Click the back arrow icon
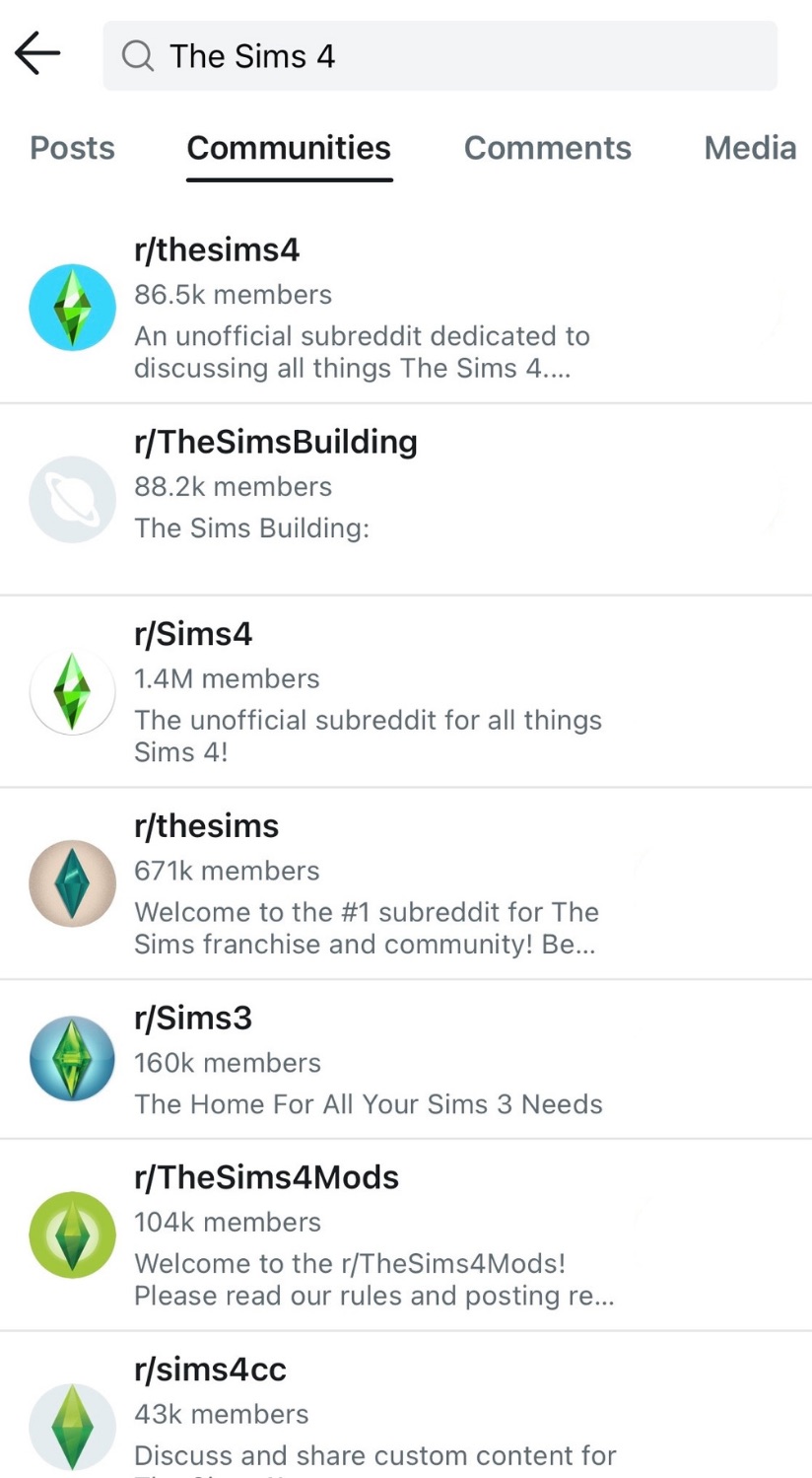The height and width of the screenshot is (1478, 812). (x=36, y=53)
